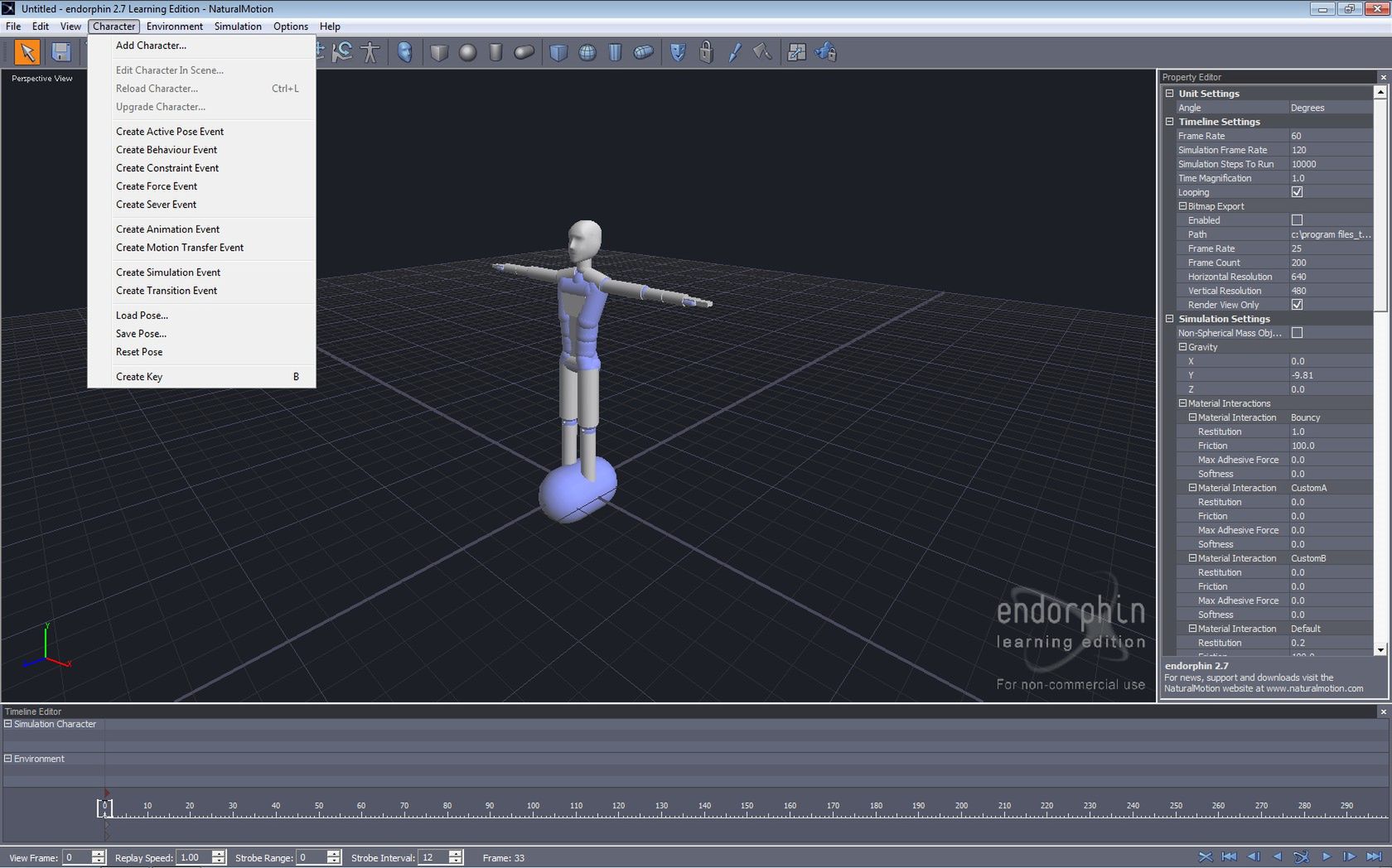The image size is (1392, 868).
Task: Create a grey capsule object
Action: pos(524,52)
